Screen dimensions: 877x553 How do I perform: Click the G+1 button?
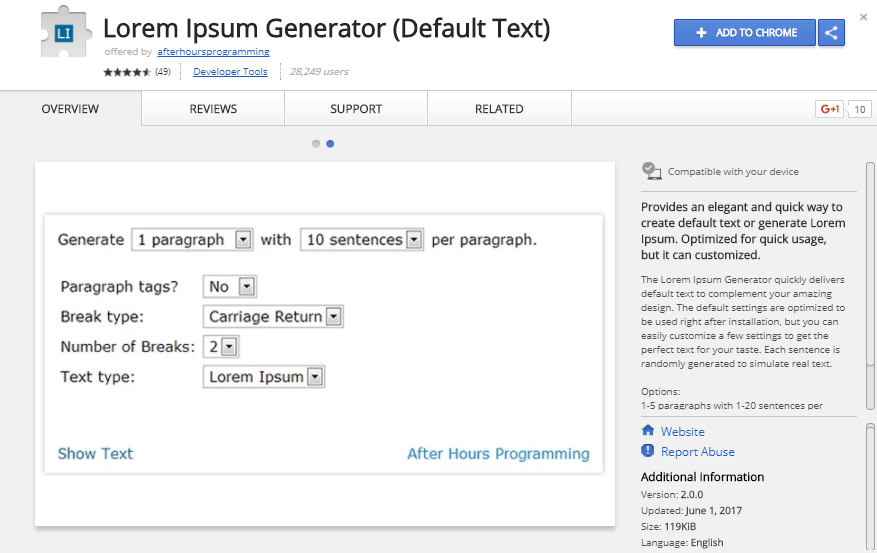coord(829,109)
